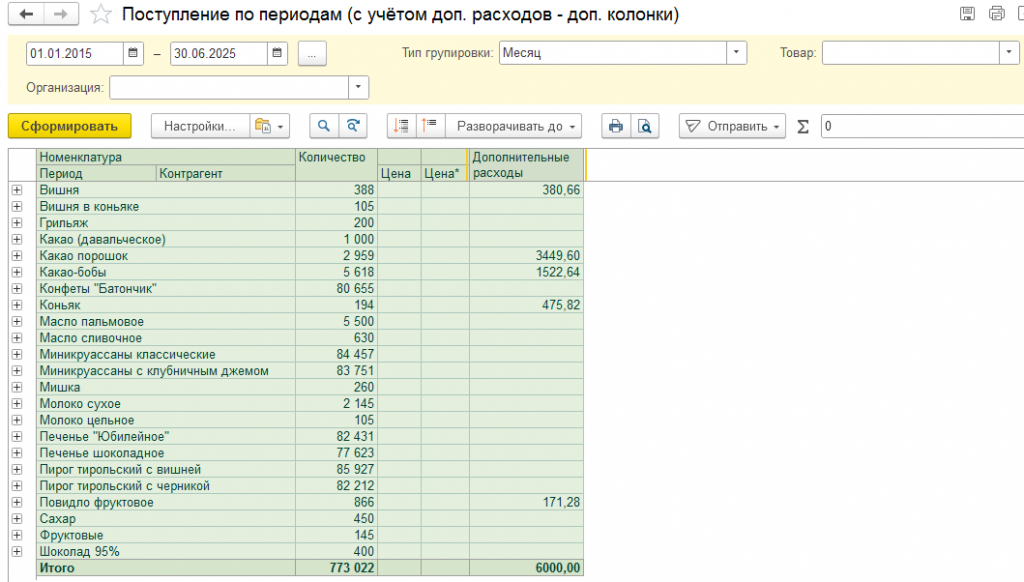Screen dimensions: 1024x582
Task: Select Пирог тирольский с вишней cell
Action: (166, 470)
